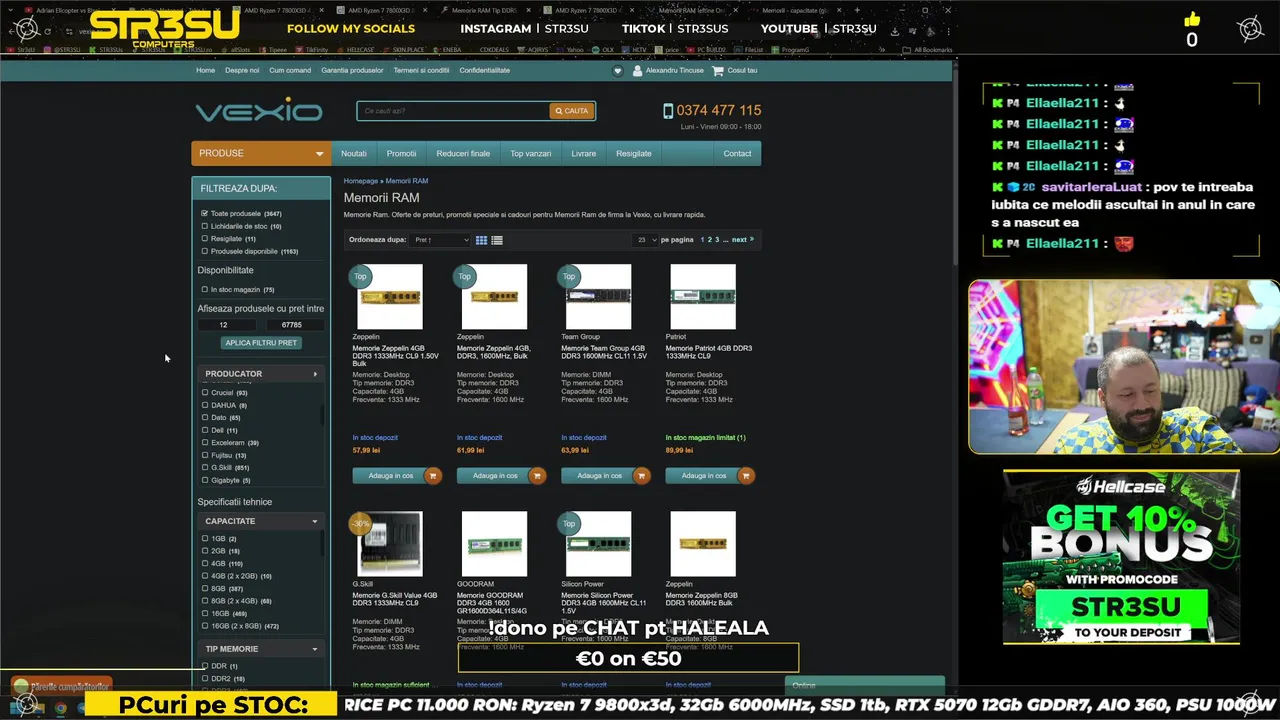Check the Resigilate filter checkbox

click(205, 239)
